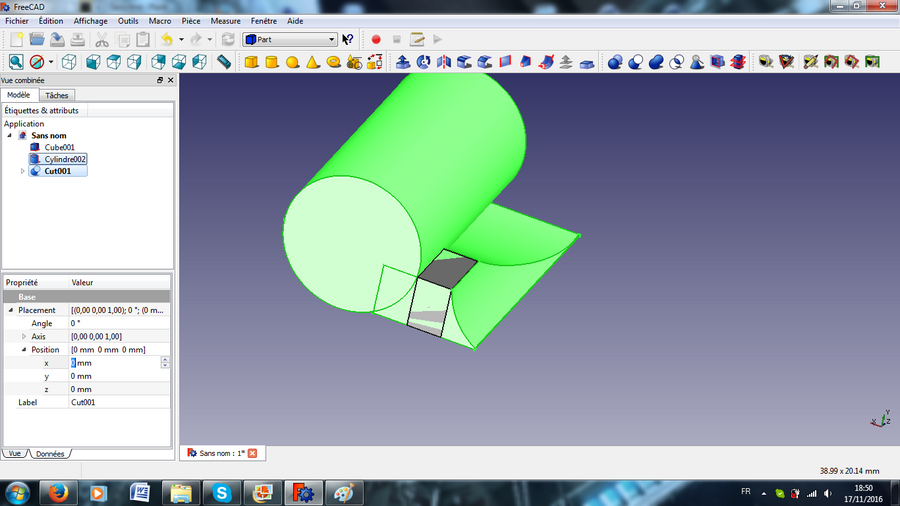Viewport: 900px width, 506px height.
Task: Create a sphere primitive
Action: pyautogui.click(x=293, y=62)
